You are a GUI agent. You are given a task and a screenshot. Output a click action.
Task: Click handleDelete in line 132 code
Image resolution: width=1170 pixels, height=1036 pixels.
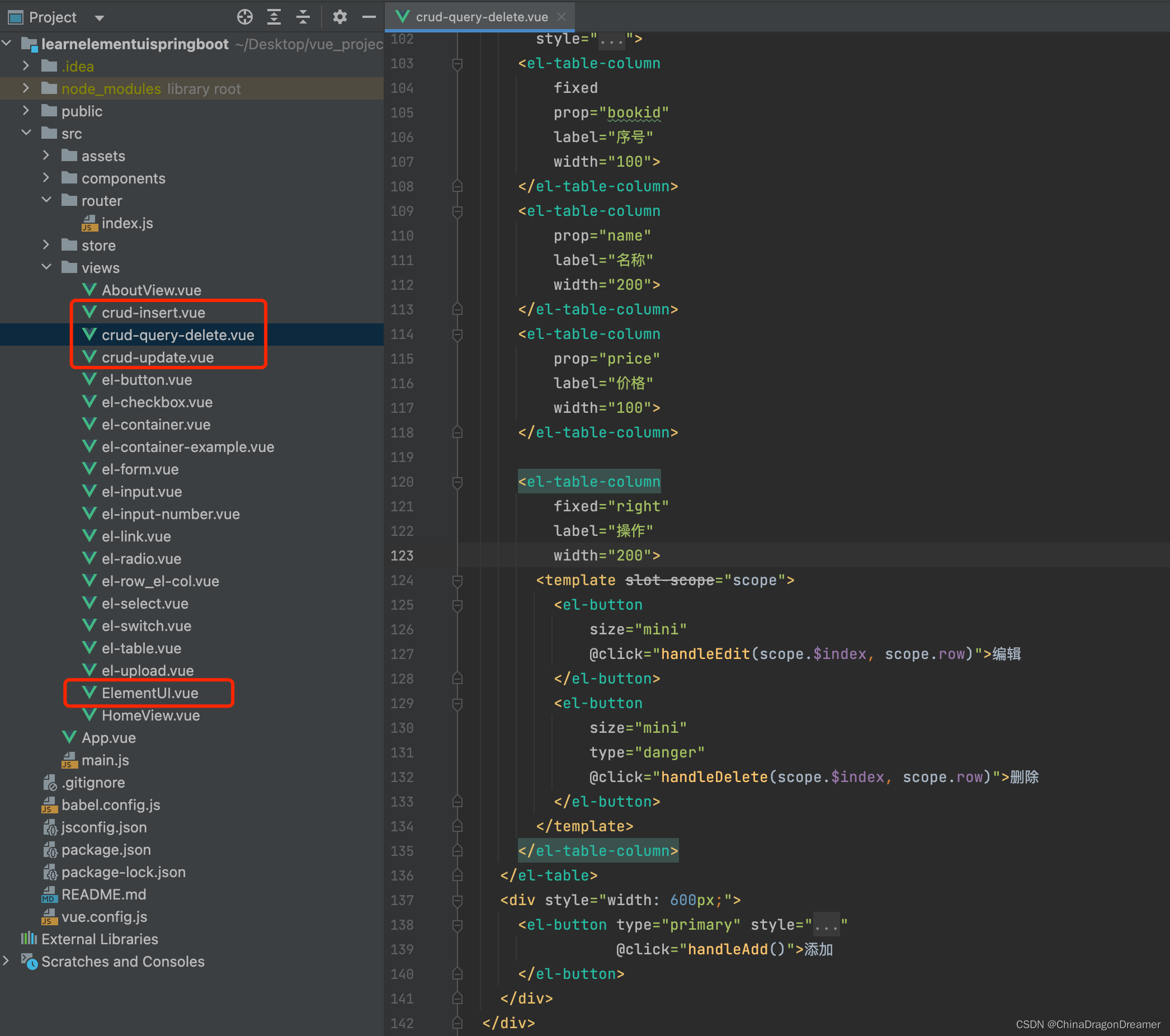(x=714, y=776)
